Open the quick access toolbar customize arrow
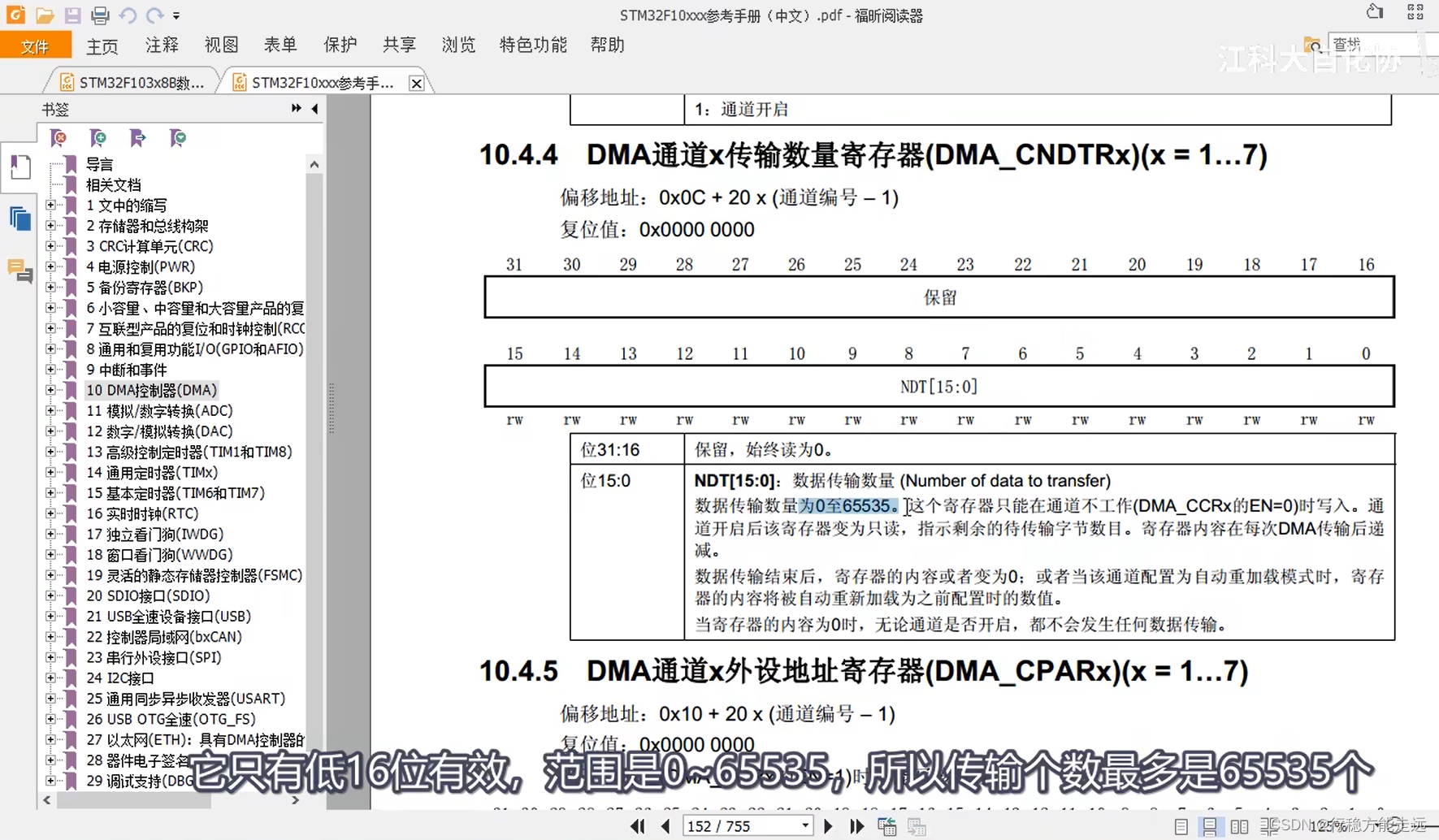This screenshot has width=1439, height=840. tap(176, 15)
